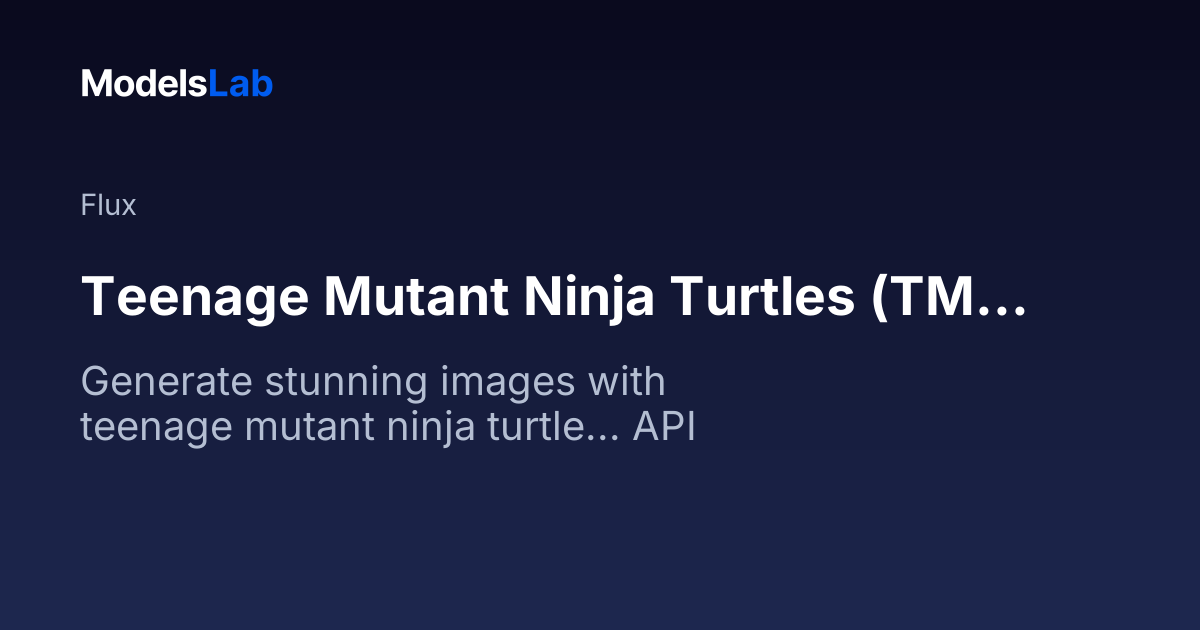Open the Teenage Mutant Ninja Turtles title
1200x630 pixels.
tap(553, 297)
